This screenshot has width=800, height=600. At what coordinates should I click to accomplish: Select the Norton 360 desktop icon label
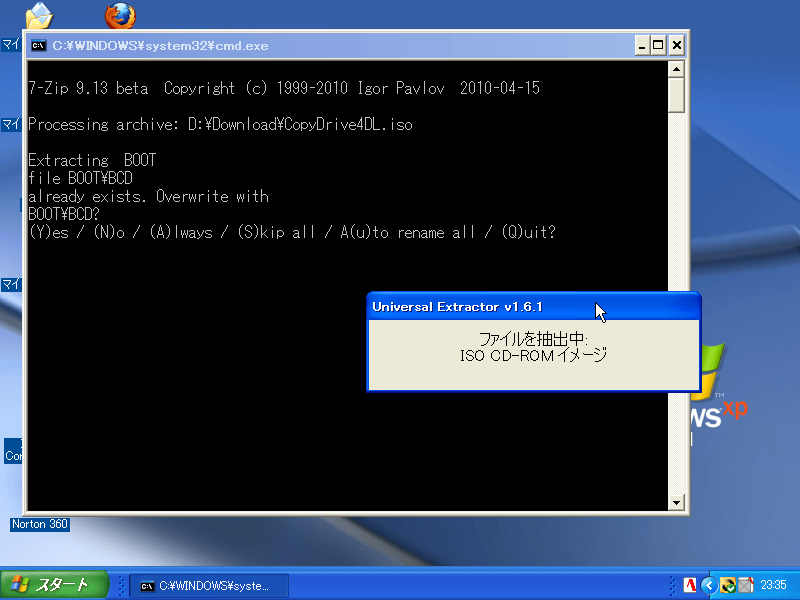coord(40,524)
